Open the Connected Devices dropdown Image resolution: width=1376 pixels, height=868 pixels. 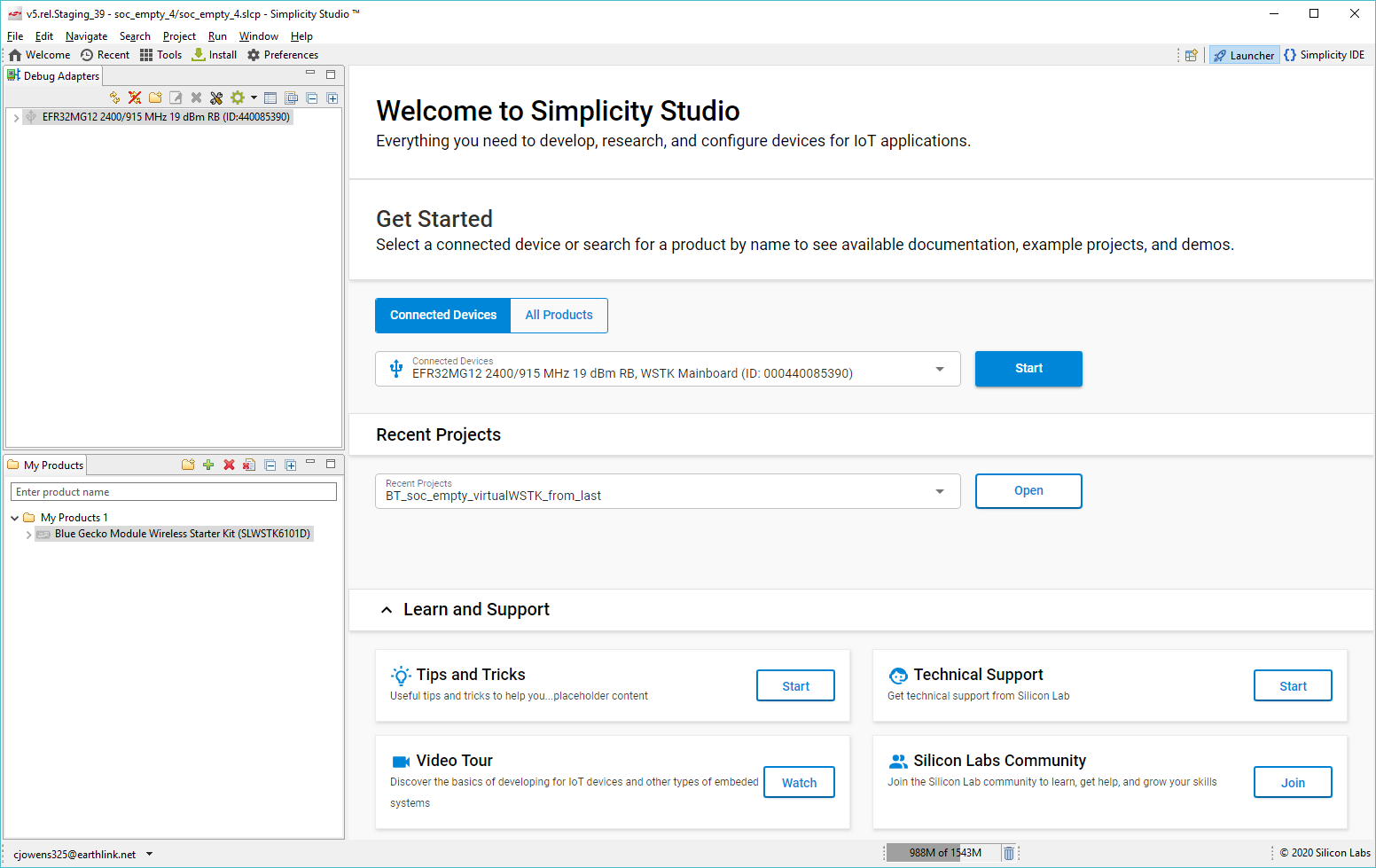pyautogui.click(x=940, y=369)
